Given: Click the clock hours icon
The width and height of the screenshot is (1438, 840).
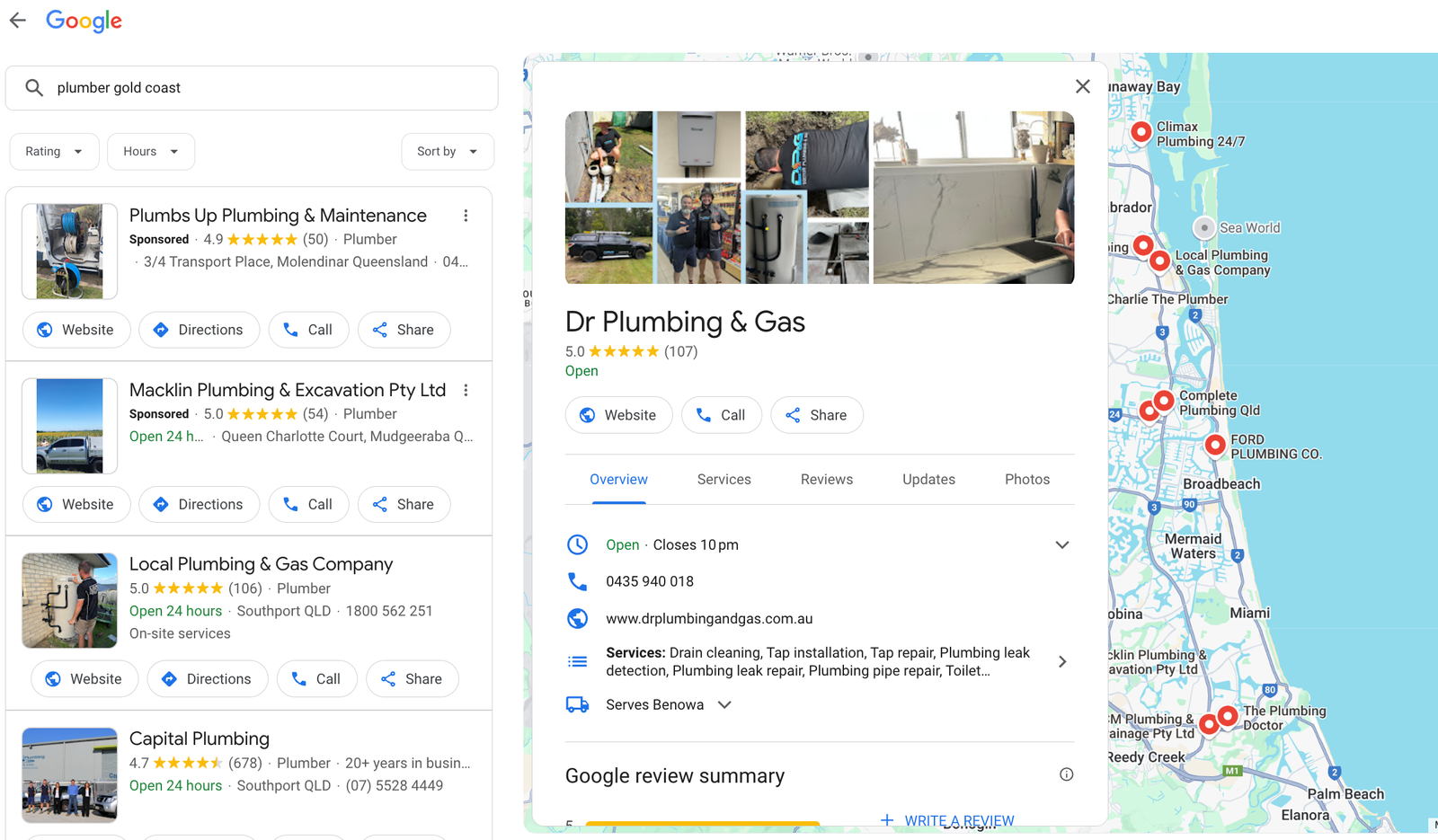Looking at the screenshot, I should tap(577, 544).
